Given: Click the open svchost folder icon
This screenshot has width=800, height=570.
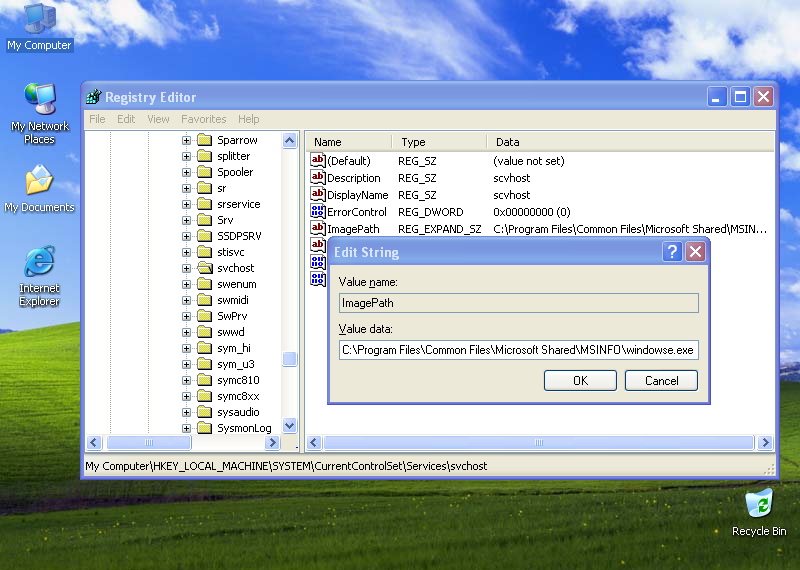Looking at the screenshot, I should click(x=205, y=268).
